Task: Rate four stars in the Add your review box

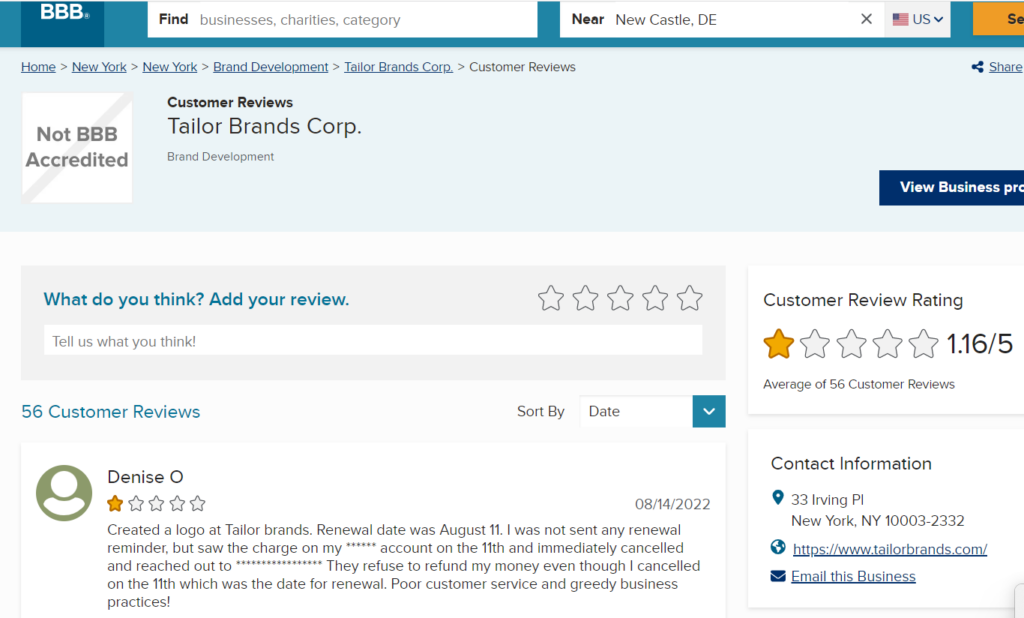Action: click(x=654, y=299)
